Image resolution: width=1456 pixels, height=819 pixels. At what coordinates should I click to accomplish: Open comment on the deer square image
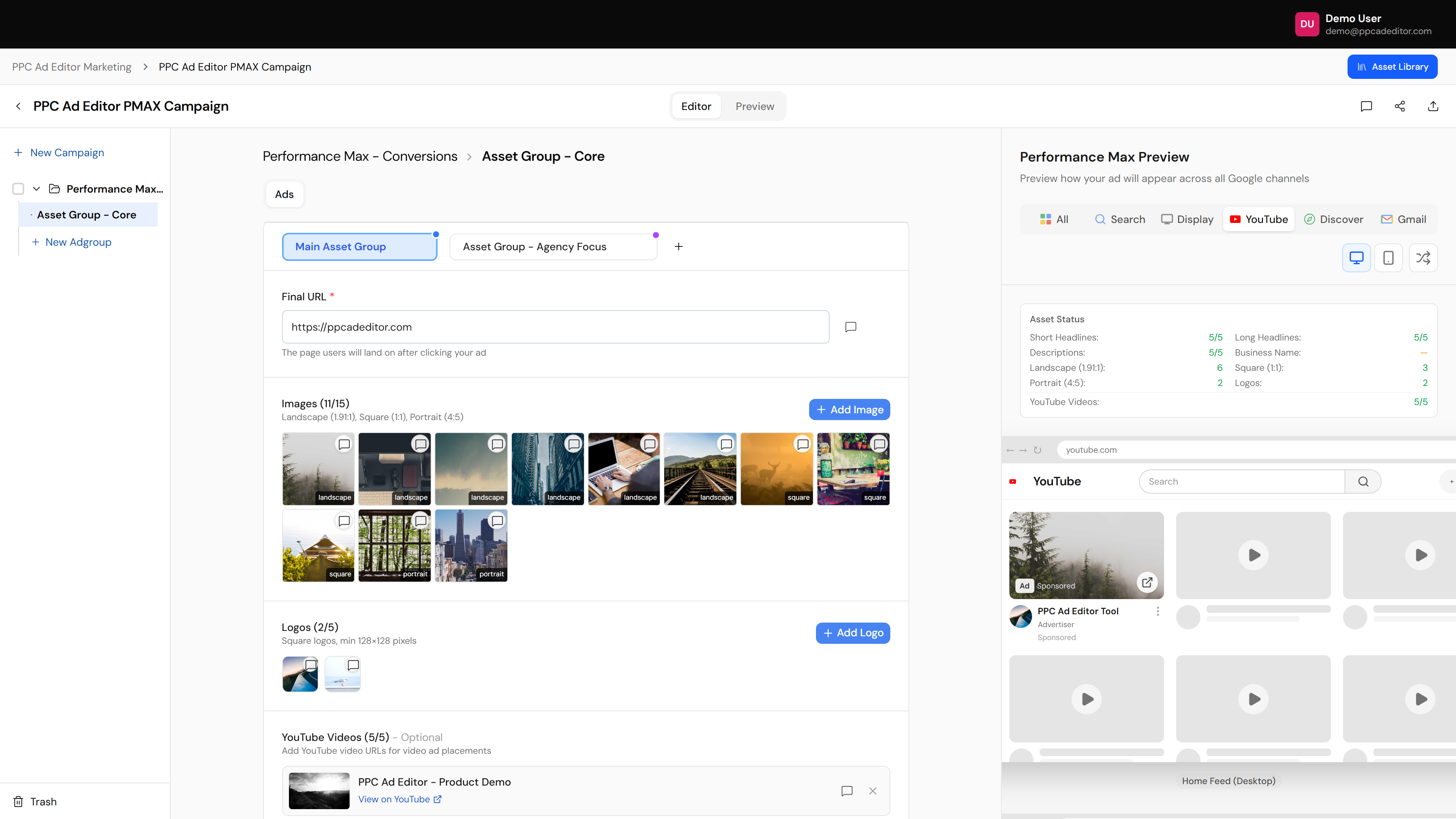coord(803,444)
